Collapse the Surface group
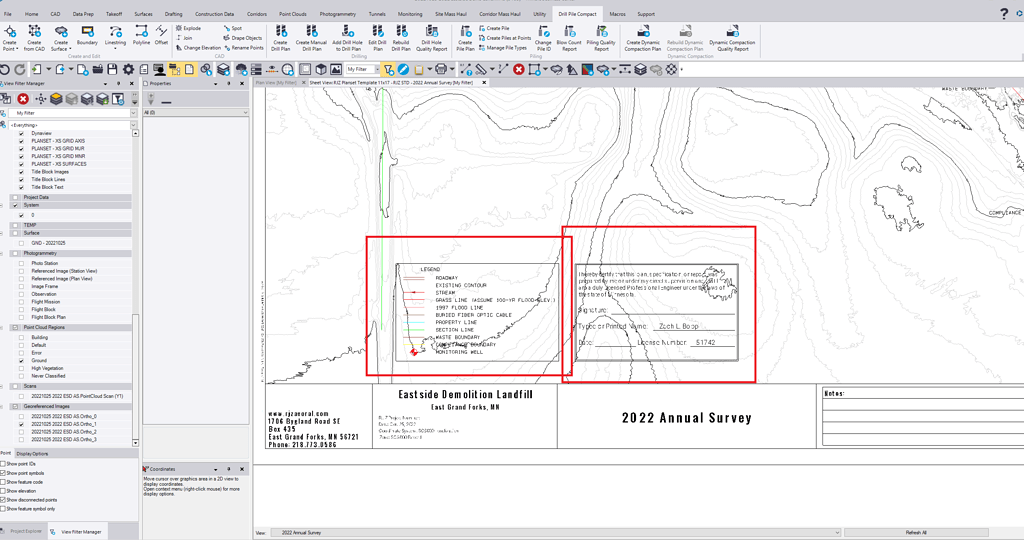The width and height of the screenshot is (1024, 540). point(2,233)
